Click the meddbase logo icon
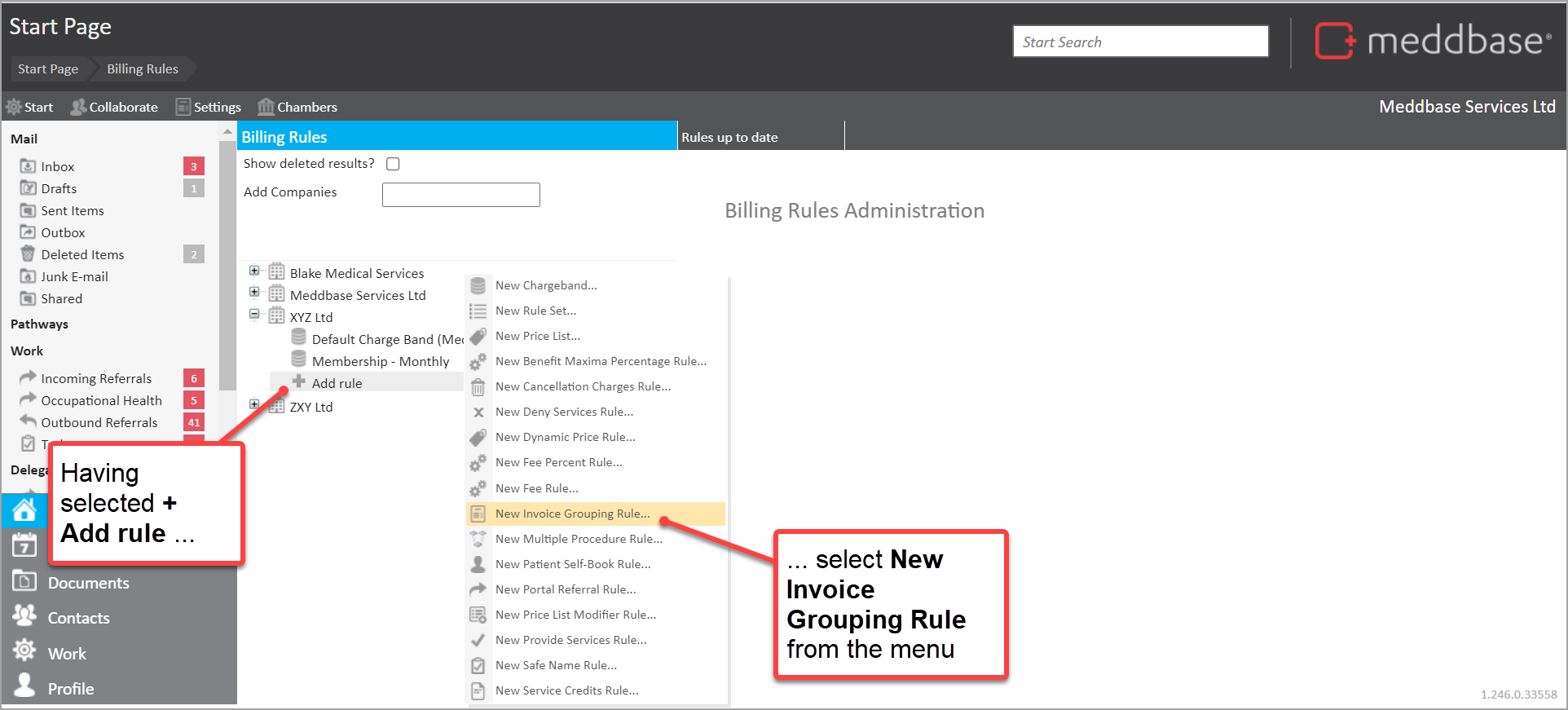This screenshot has height=710, width=1568. (x=1334, y=41)
